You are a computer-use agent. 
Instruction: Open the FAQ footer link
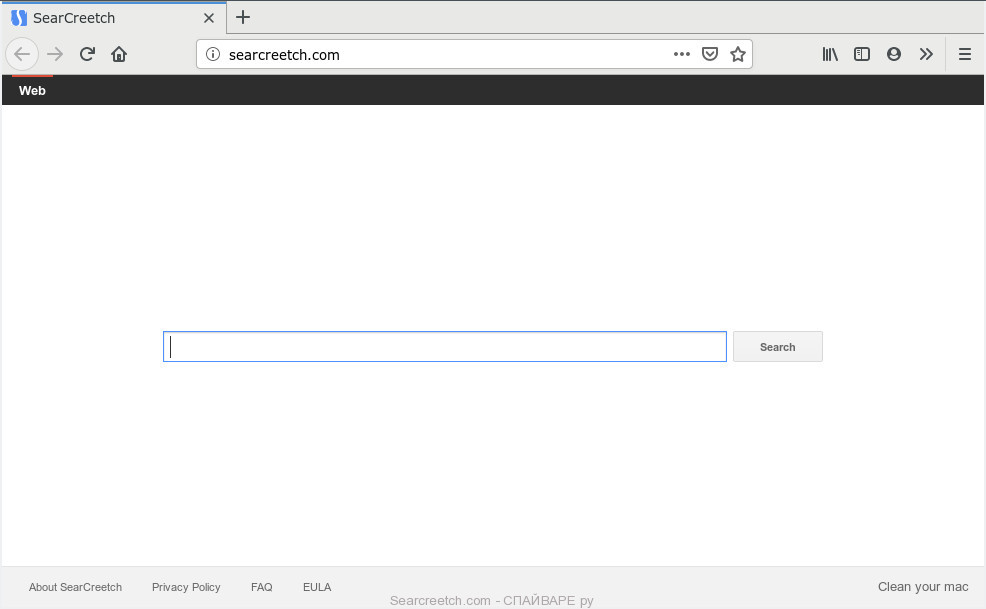262,587
